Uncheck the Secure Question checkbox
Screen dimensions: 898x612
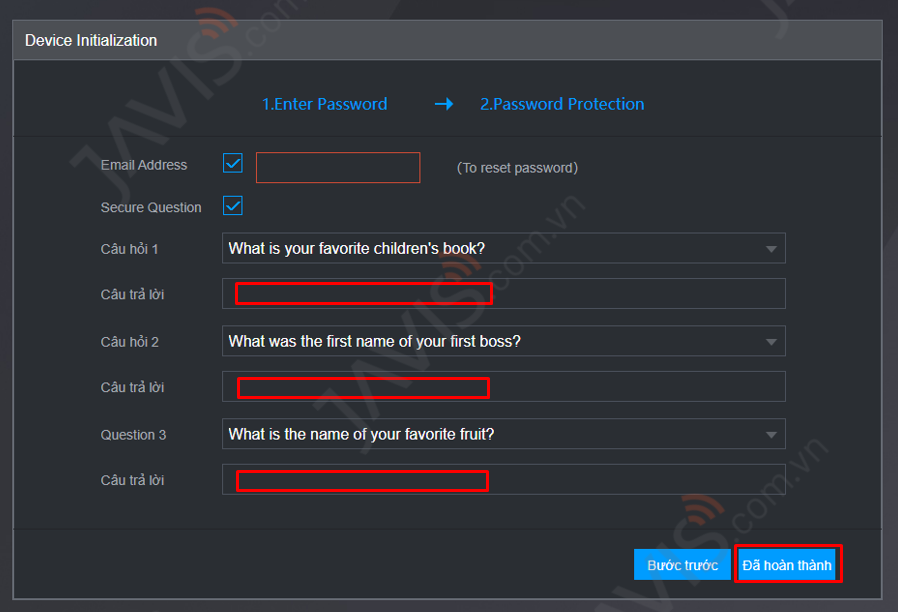pyautogui.click(x=233, y=206)
